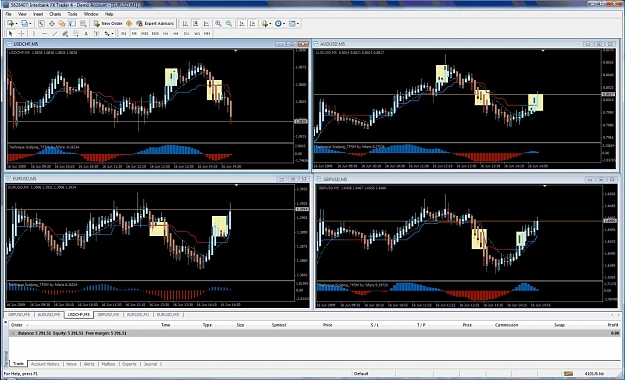Sort orders by Symbol column
Image resolution: width=625 pixels, height=380 pixels.
click(x=279, y=325)
